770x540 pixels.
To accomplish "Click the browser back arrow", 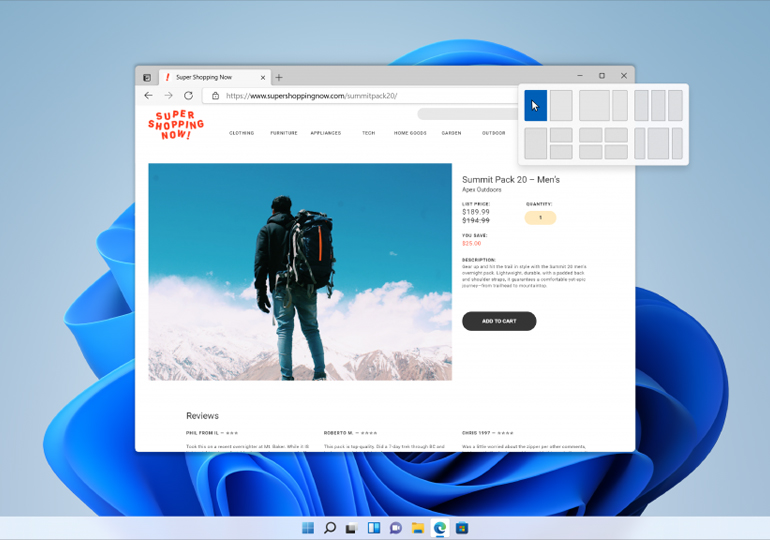I will click(148, 96).
